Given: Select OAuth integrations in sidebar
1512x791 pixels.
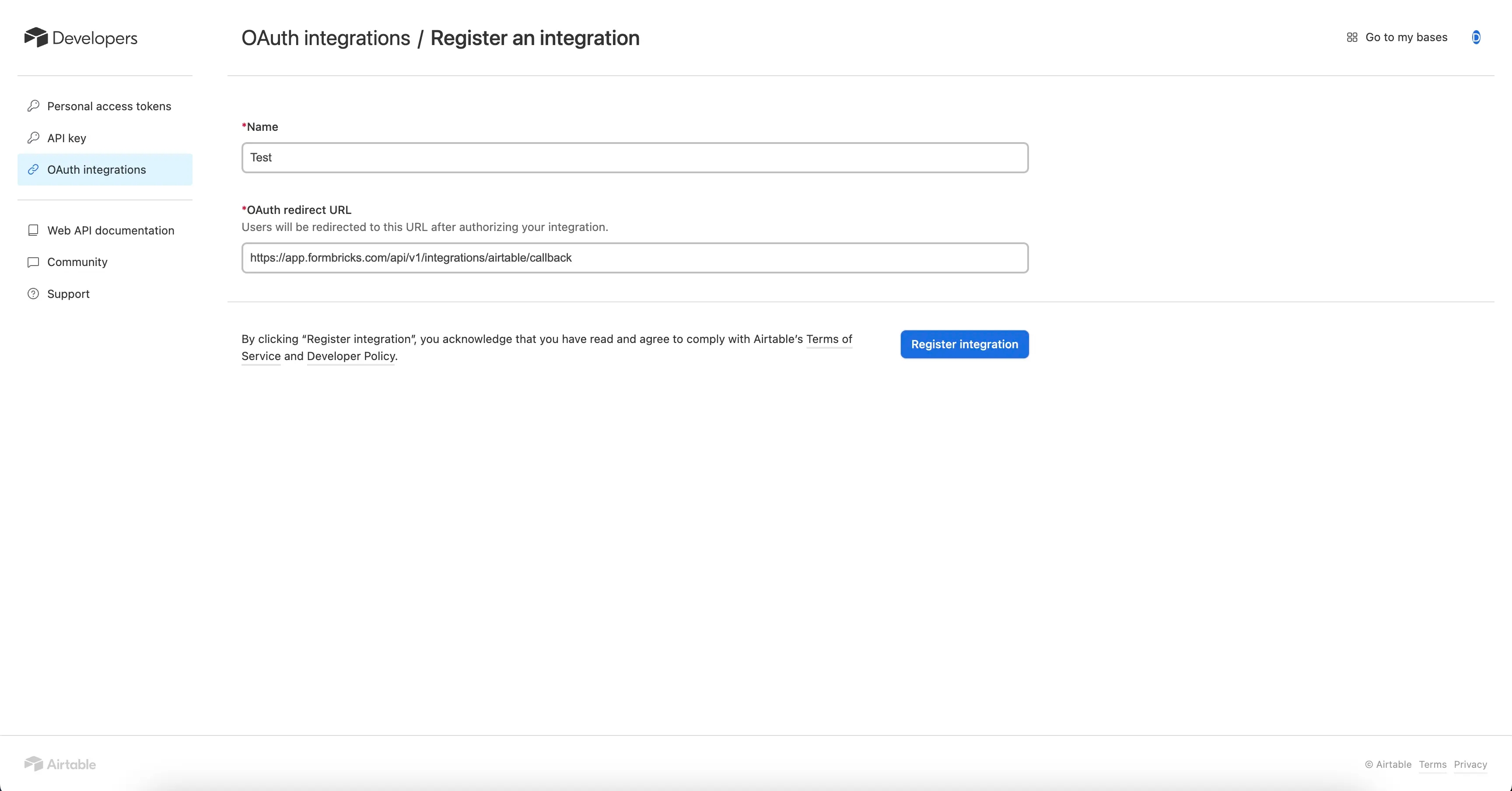Looking at the screenshot, I should (x=105, y=170).
